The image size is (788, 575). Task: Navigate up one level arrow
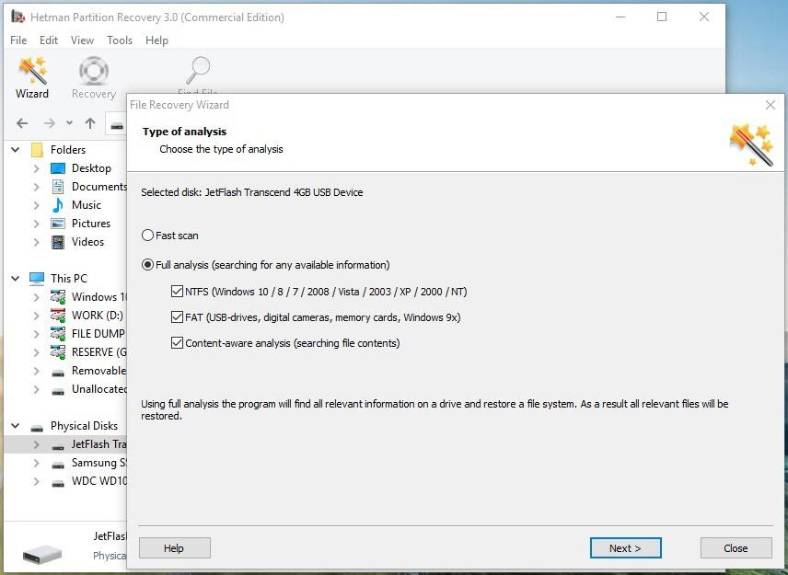coord(90,123)
